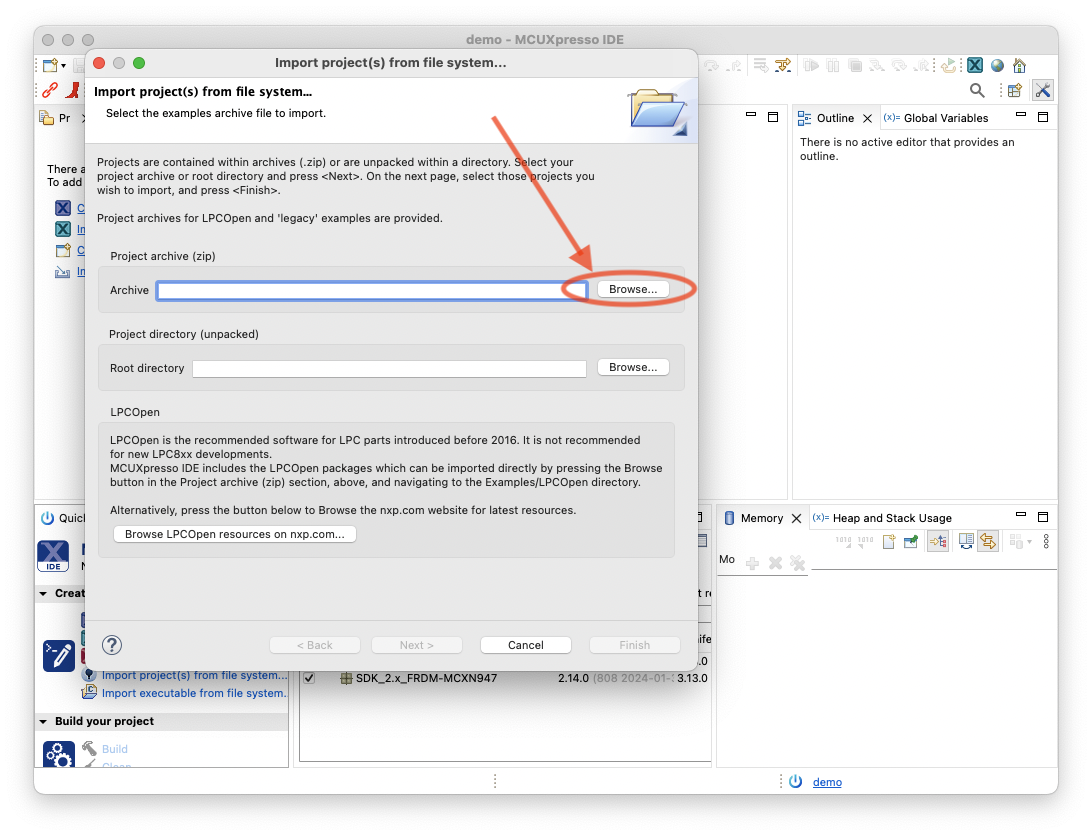Toggle split pane icon in Memory view
Image resolution: width=1092 pixels, height=836 pixels.
(x=966, y=541)
